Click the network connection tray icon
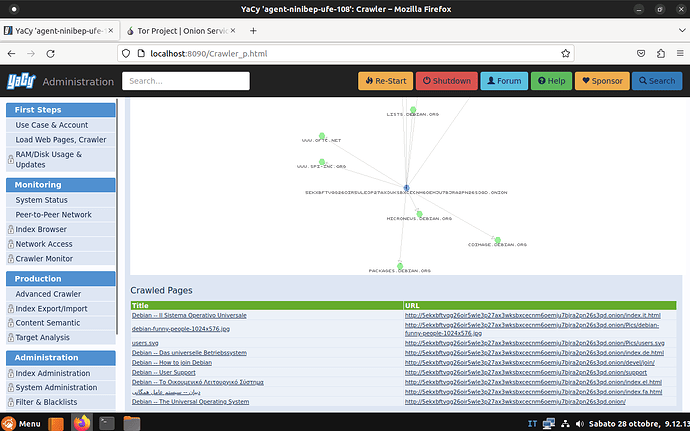690x431 pixels. [x=565, y=424]
